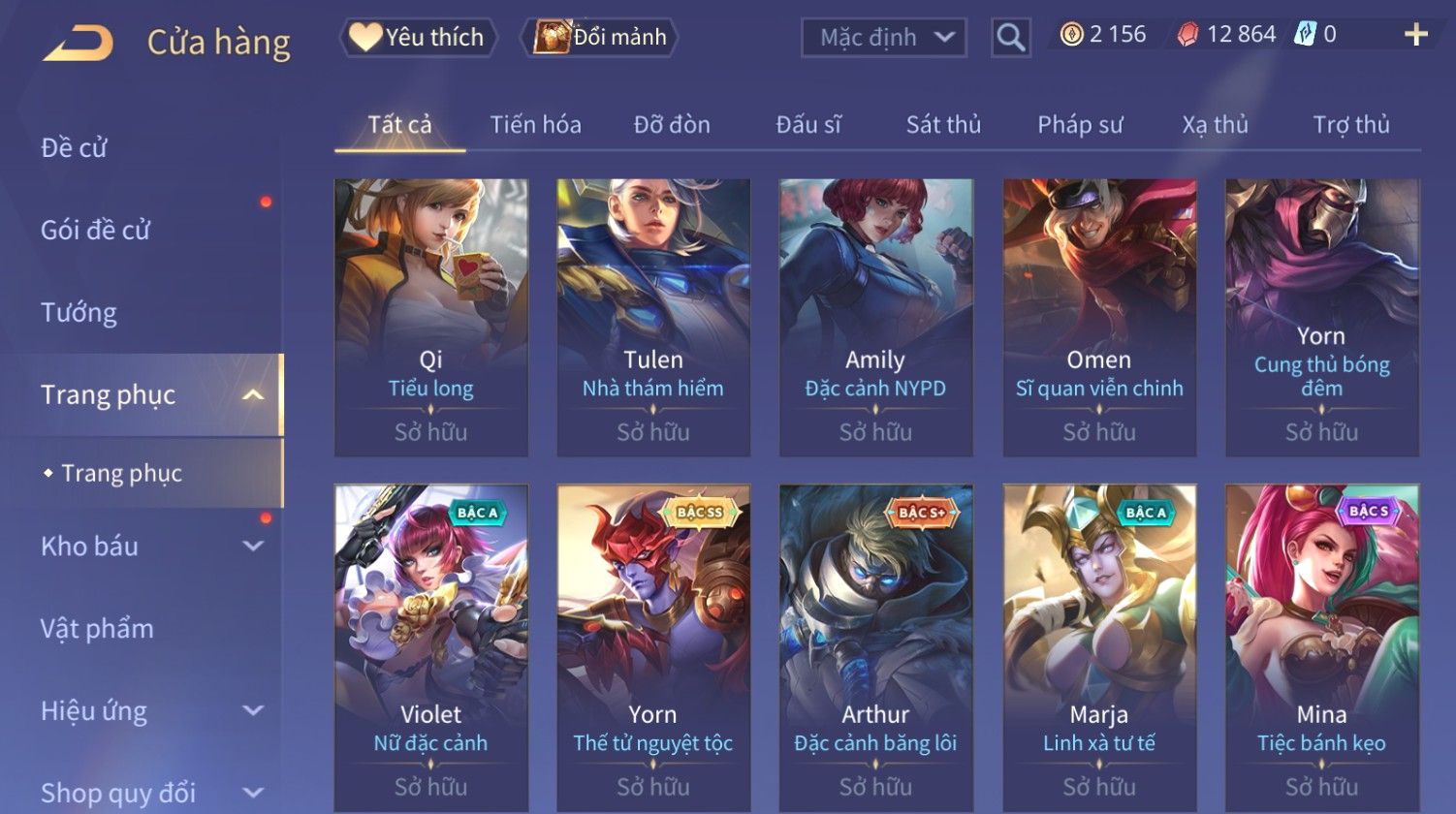
Task: Collapse the Trang phục sidebar section
Action: pos(252,394)
